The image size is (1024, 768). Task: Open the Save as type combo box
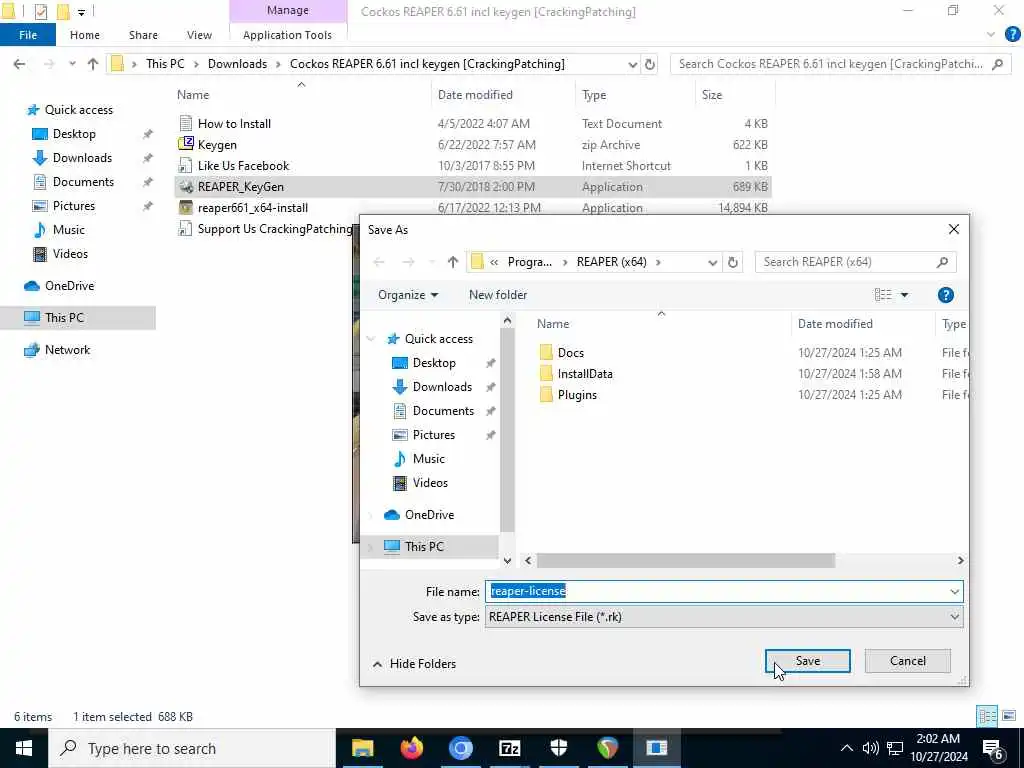pos(724,616)
